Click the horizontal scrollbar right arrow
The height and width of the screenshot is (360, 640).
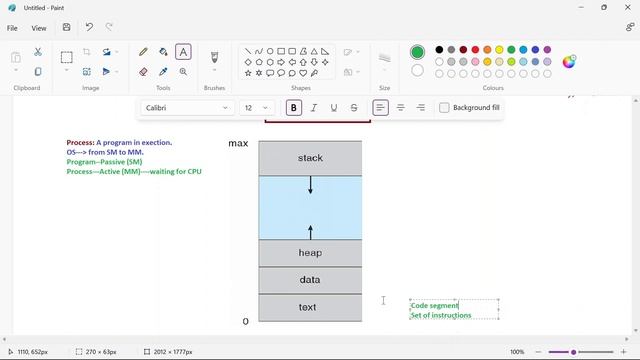coord(627,339)
